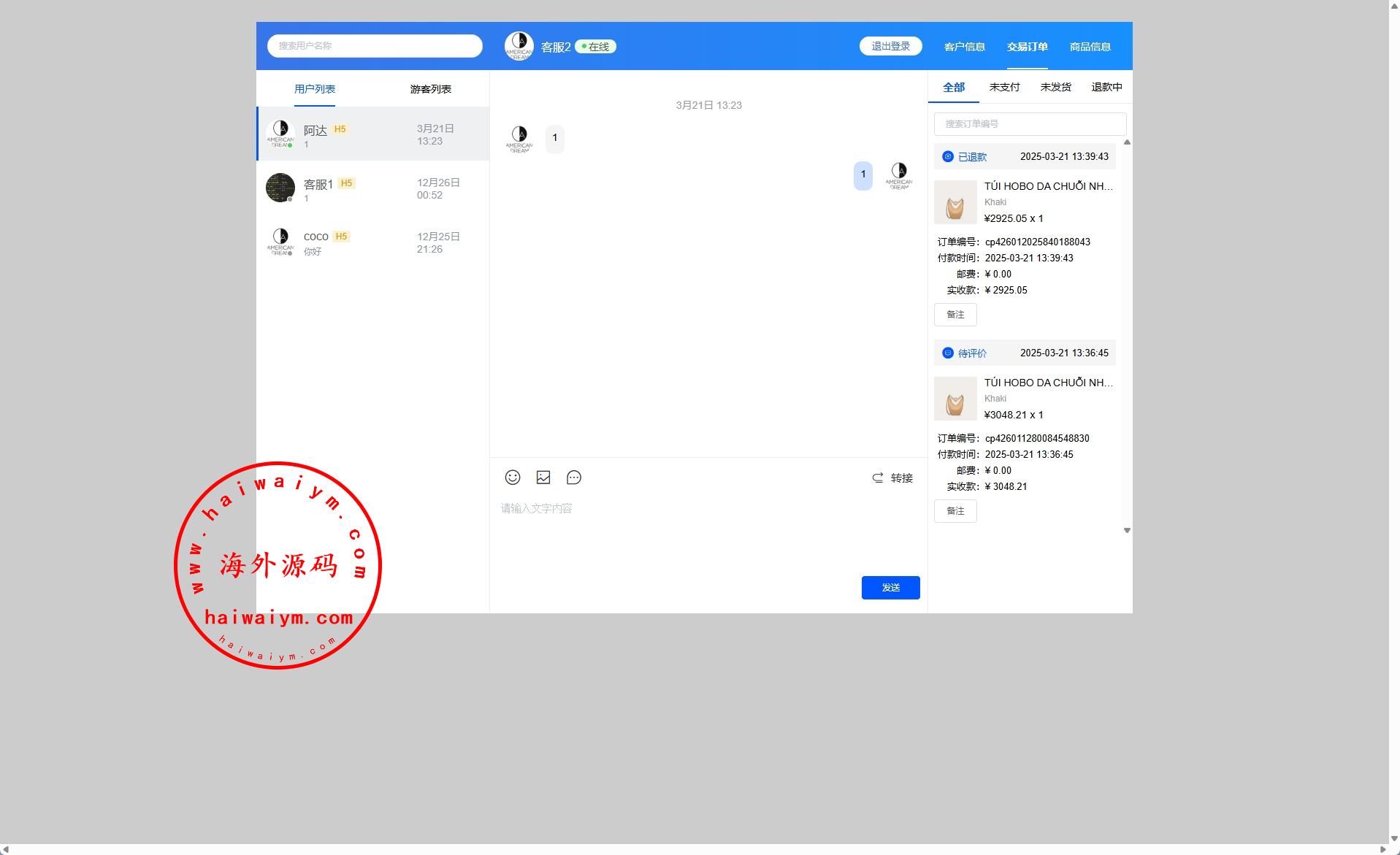Viewport: 1400px width, 855px height.
Task: Click the 待评价 order status icon
Action: pos(948,353)
